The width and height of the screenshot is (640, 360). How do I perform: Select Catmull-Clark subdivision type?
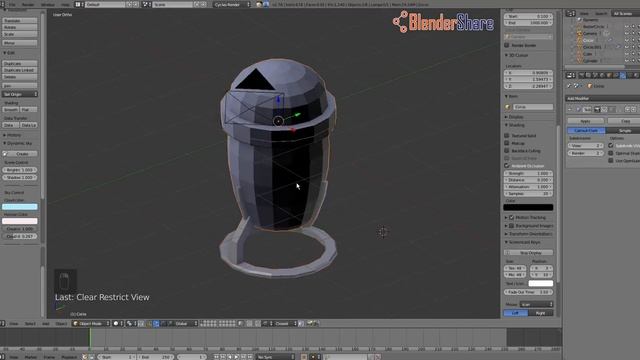(586, 131)
